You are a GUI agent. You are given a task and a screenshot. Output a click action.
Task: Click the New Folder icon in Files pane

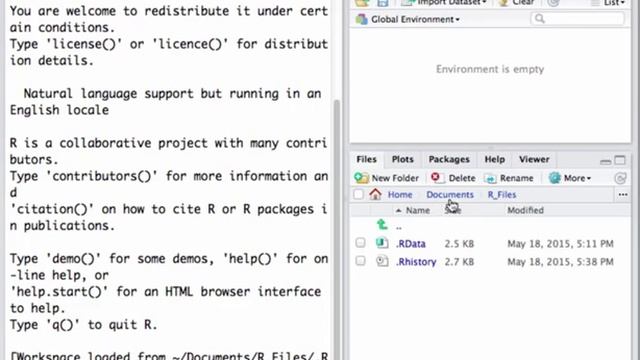[361, 178]
